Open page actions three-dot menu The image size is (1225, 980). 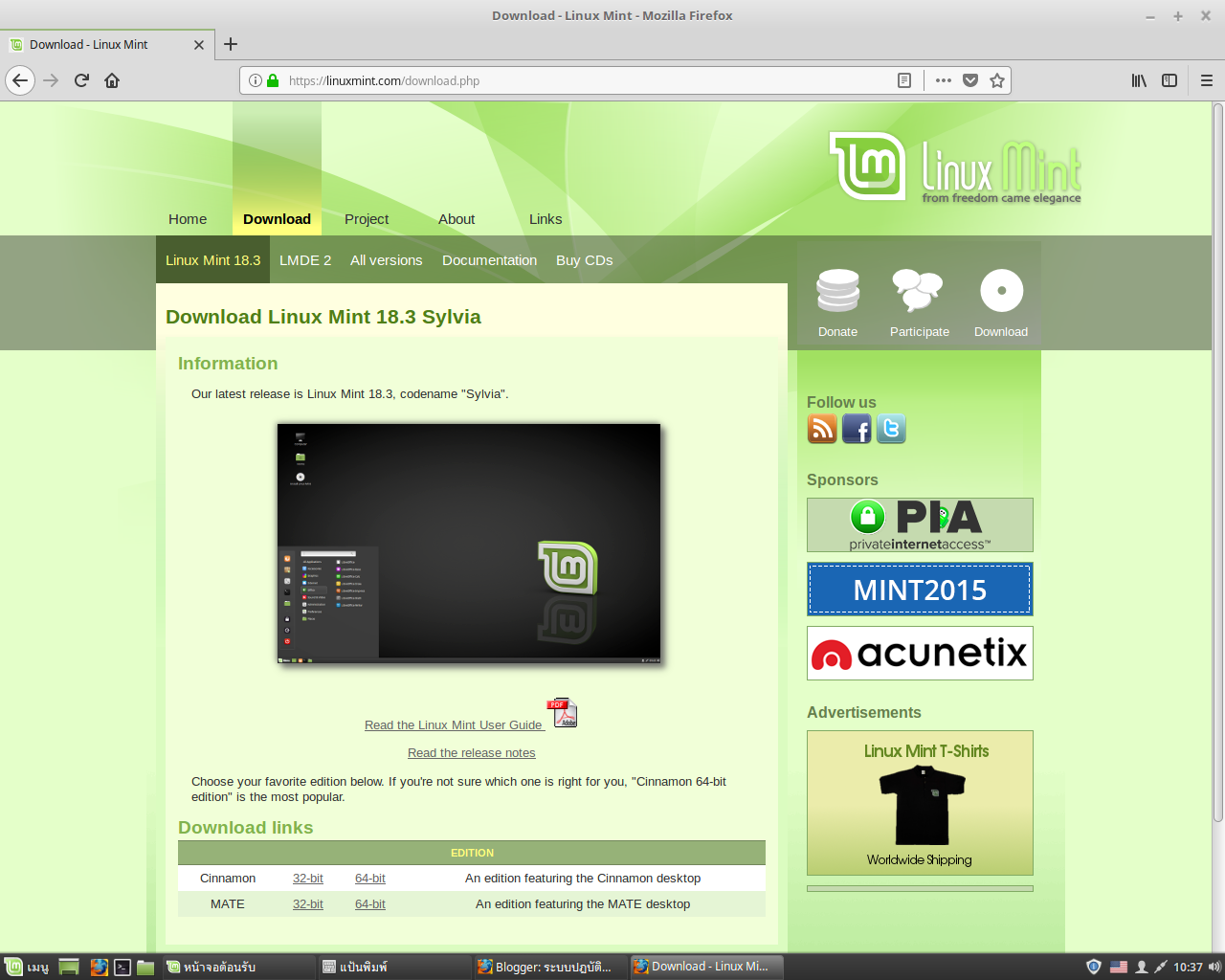click(x=944, y=80)
